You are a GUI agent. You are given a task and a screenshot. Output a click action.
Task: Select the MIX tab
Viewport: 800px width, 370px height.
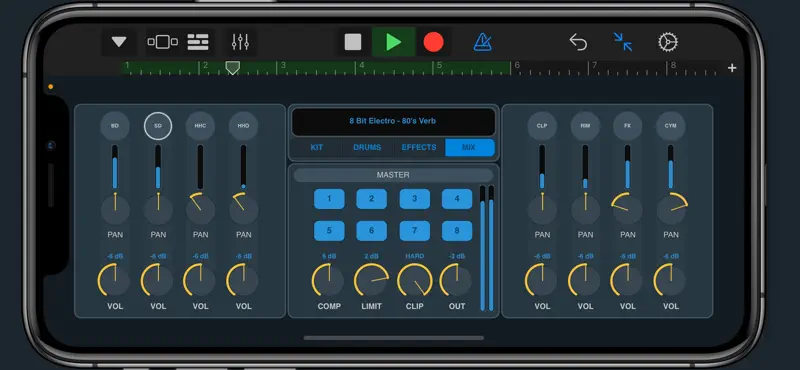(469, 147)
